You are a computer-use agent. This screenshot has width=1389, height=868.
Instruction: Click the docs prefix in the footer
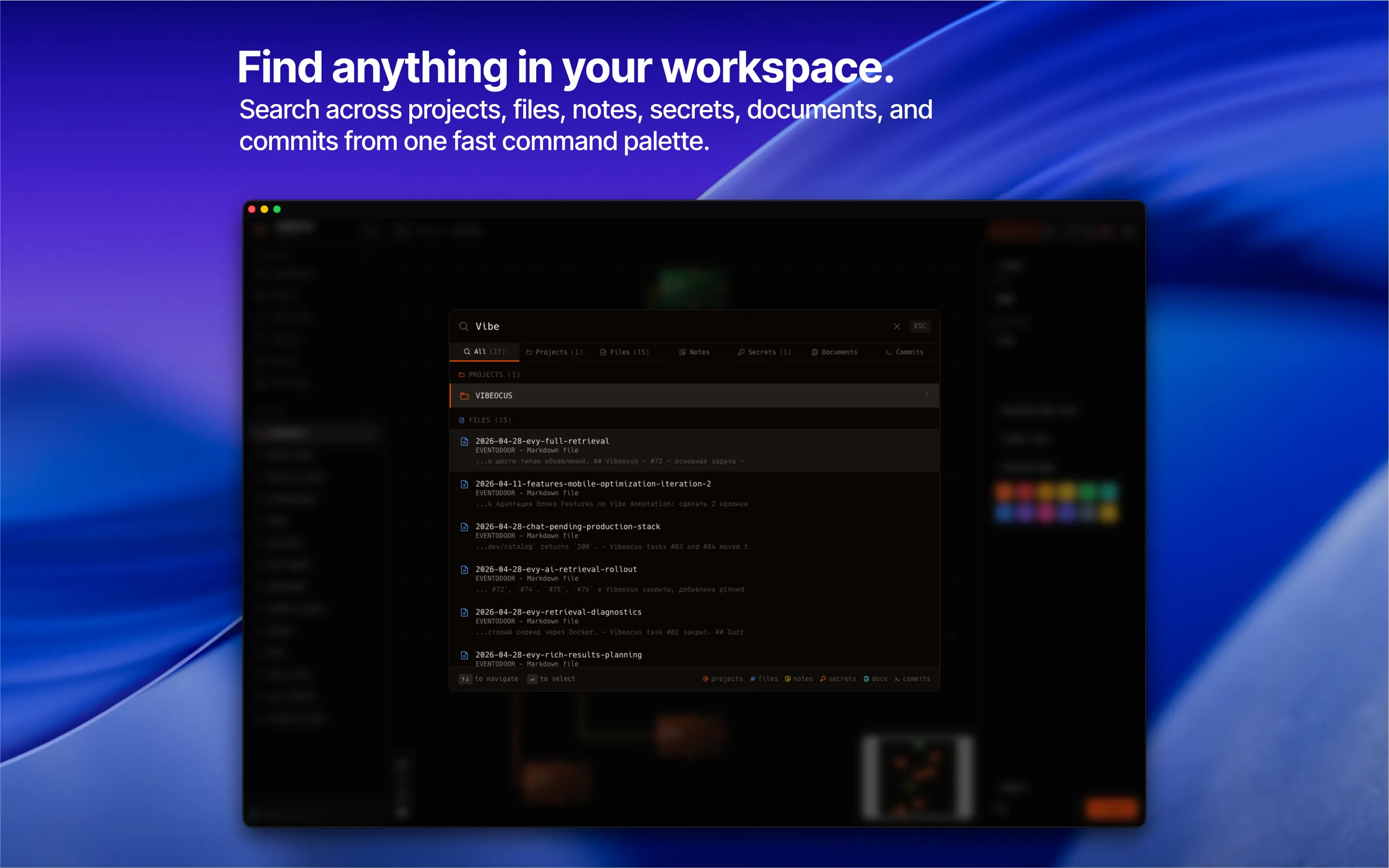point(875,679)
